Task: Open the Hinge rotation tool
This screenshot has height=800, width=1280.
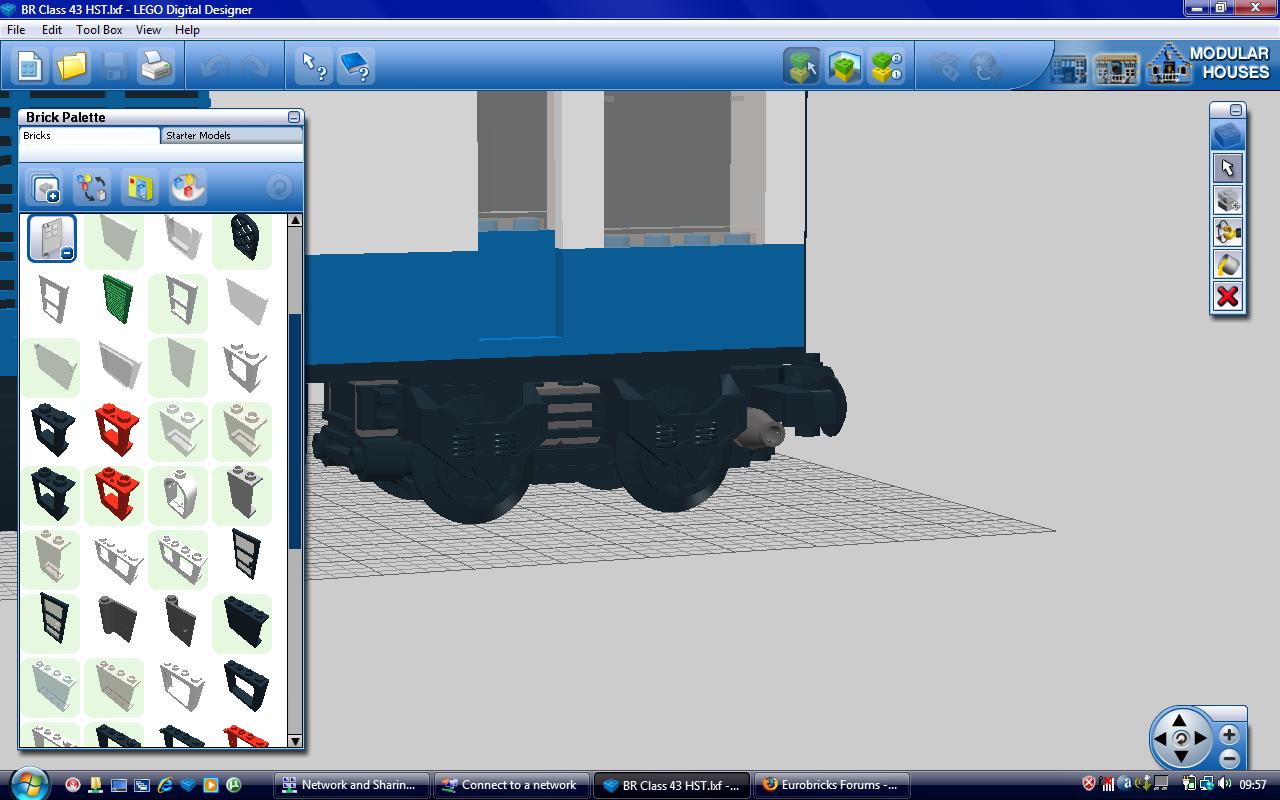Action: [x=1228, y=232]
